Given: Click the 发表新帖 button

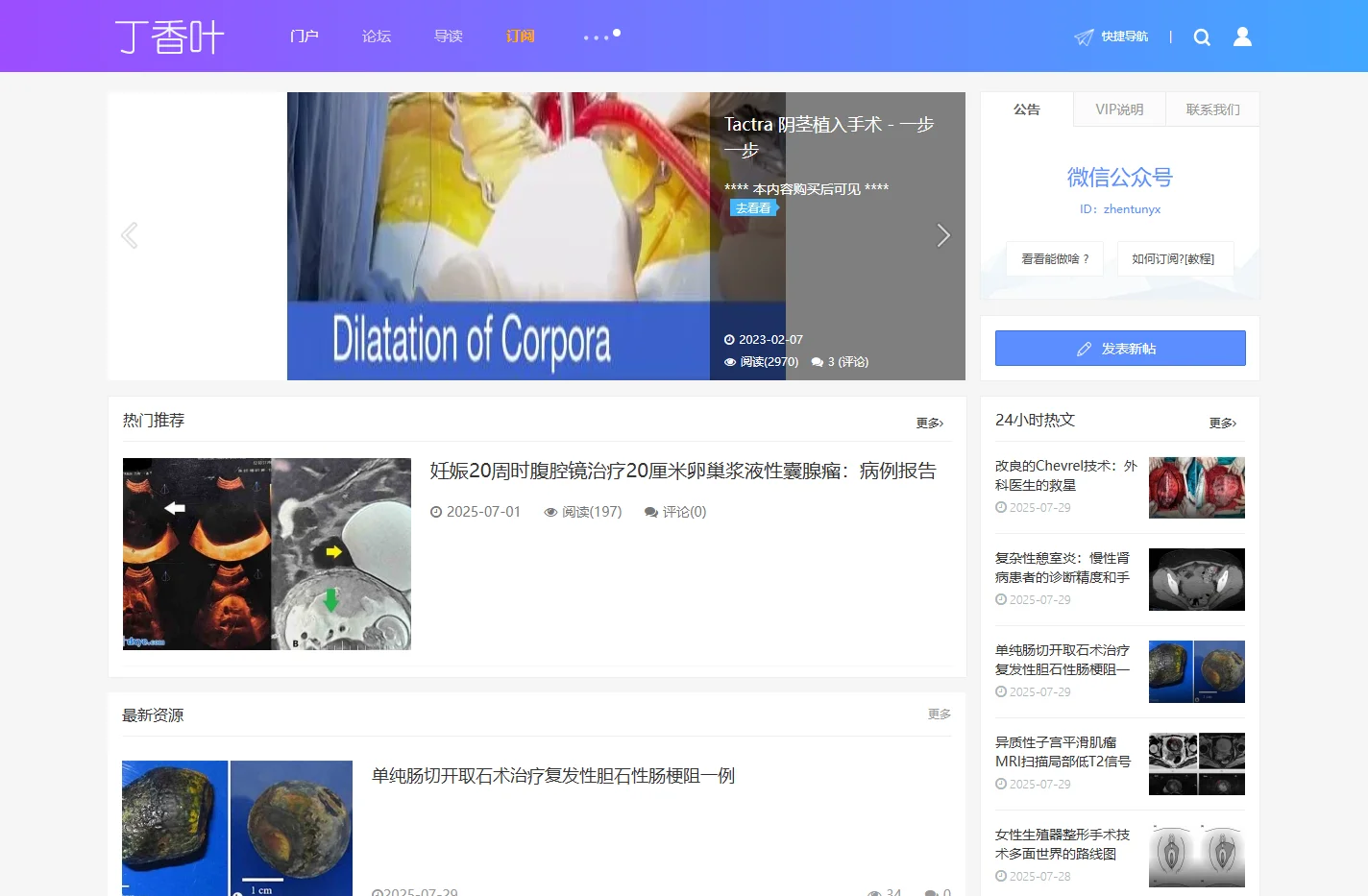Looking at the screenshot, I should click(x=1120, y=349).
